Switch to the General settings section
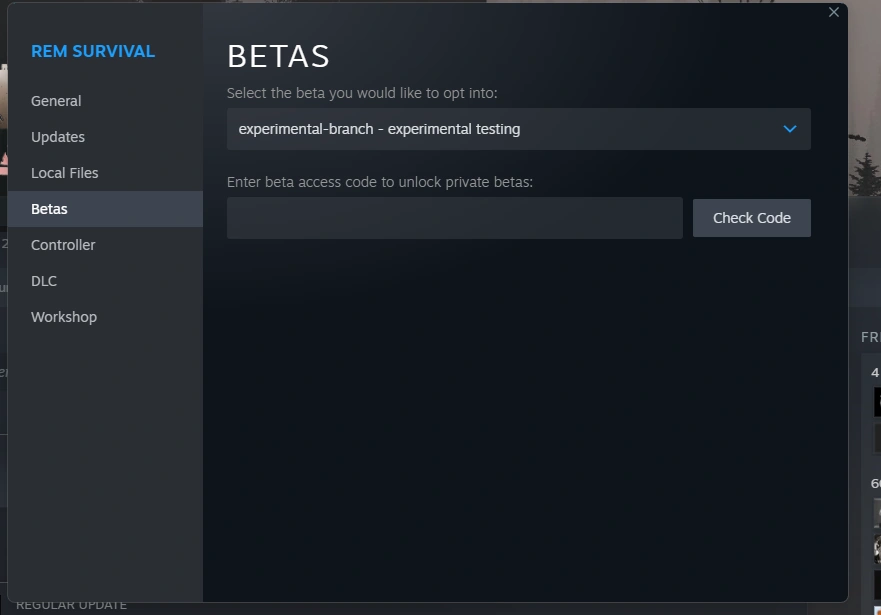Screen dimensions: 881x615 click(x=56, y=101)
